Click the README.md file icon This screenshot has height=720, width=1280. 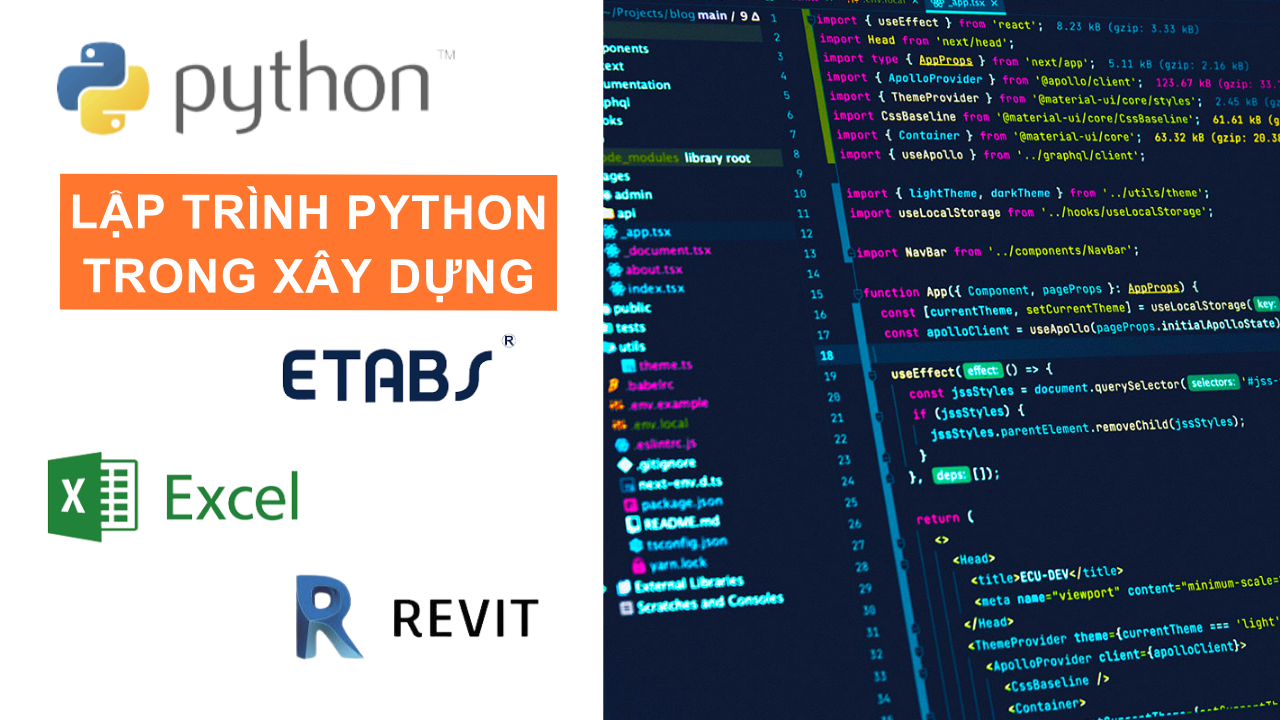pos(632,524)
